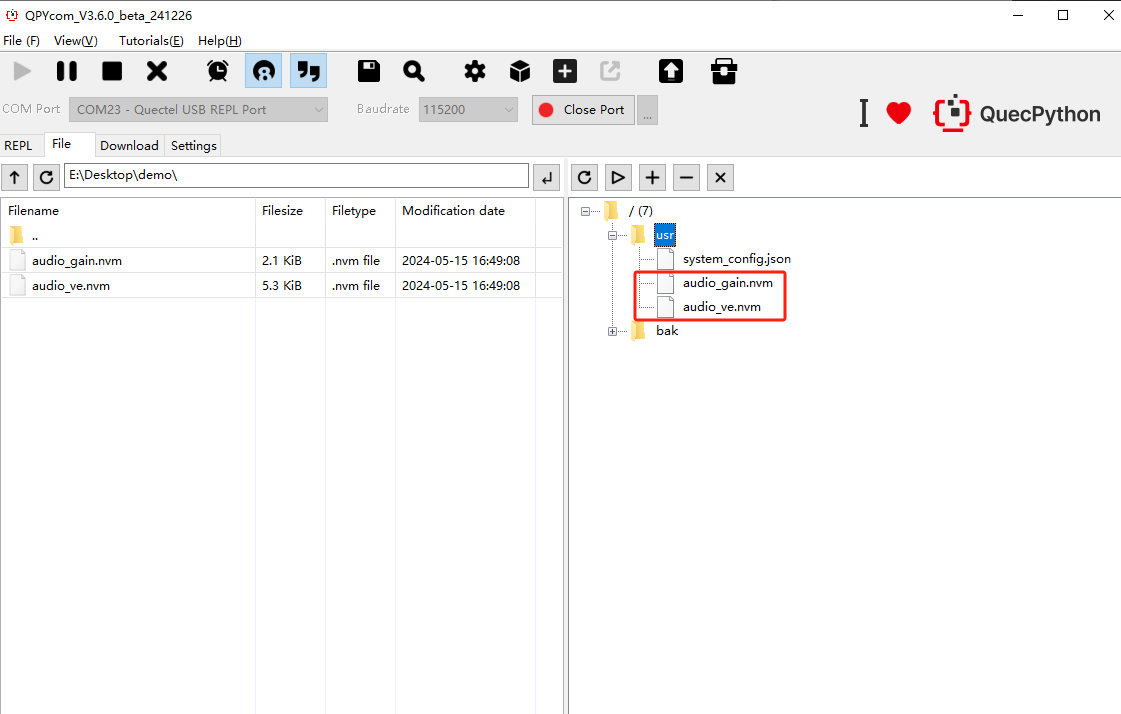Click the magnifier search icon
The width and height of the screenshot is (1121, 714).
(x=414, y=71)
